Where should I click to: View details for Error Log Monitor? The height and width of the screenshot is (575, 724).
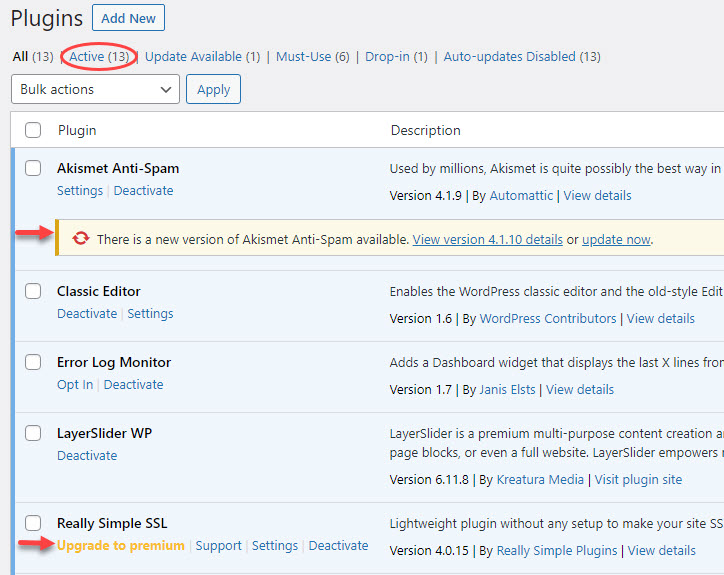pyautogui.click(x=580, y=390)
